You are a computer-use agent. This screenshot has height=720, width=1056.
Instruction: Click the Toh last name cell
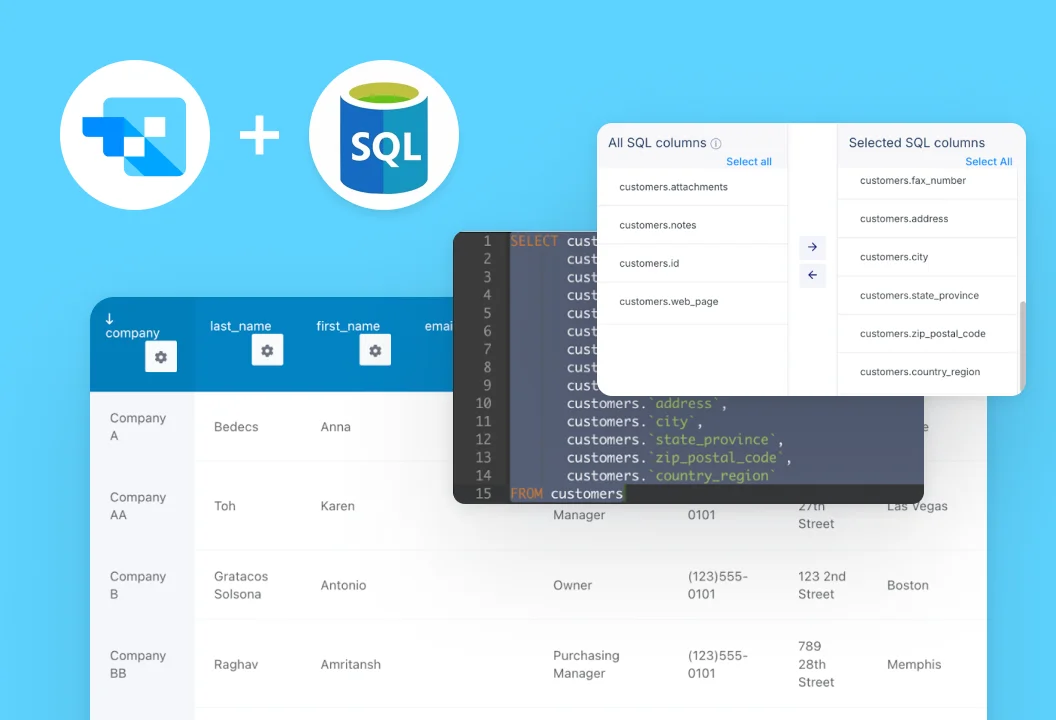[x=225, y=506]
